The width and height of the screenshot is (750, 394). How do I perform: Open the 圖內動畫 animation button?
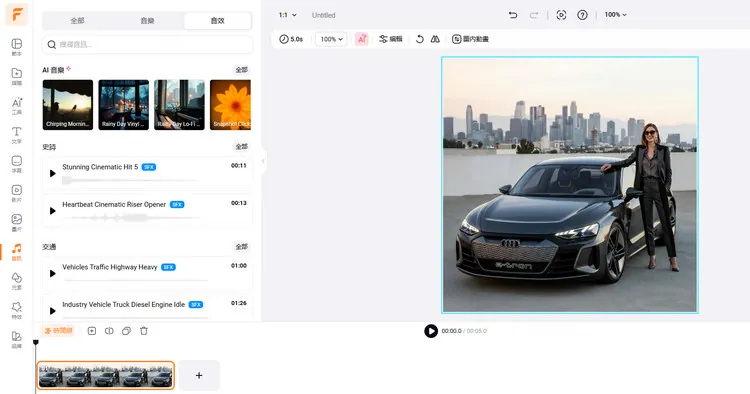click(x=470, y=39)
